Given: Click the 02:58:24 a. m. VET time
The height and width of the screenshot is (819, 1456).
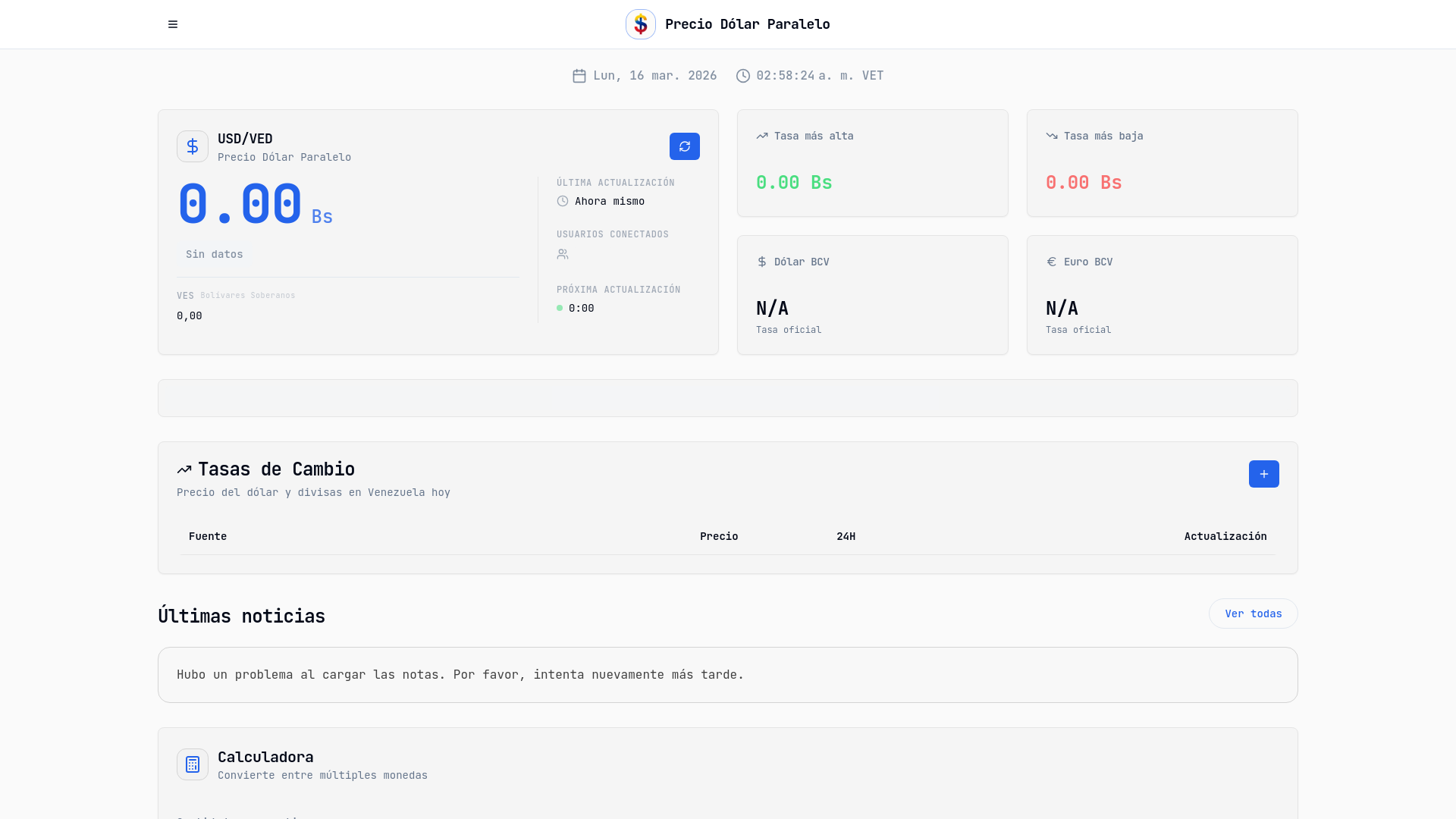Looking at the screenshot, I should pyautogui.click(x=820, y=76).
